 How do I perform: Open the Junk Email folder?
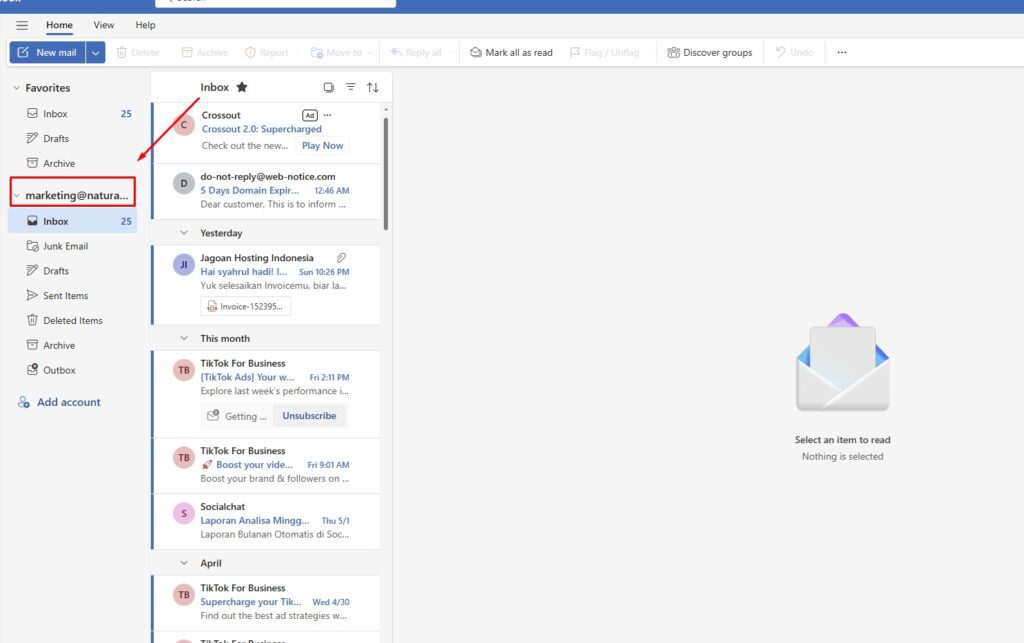point(72,246)
